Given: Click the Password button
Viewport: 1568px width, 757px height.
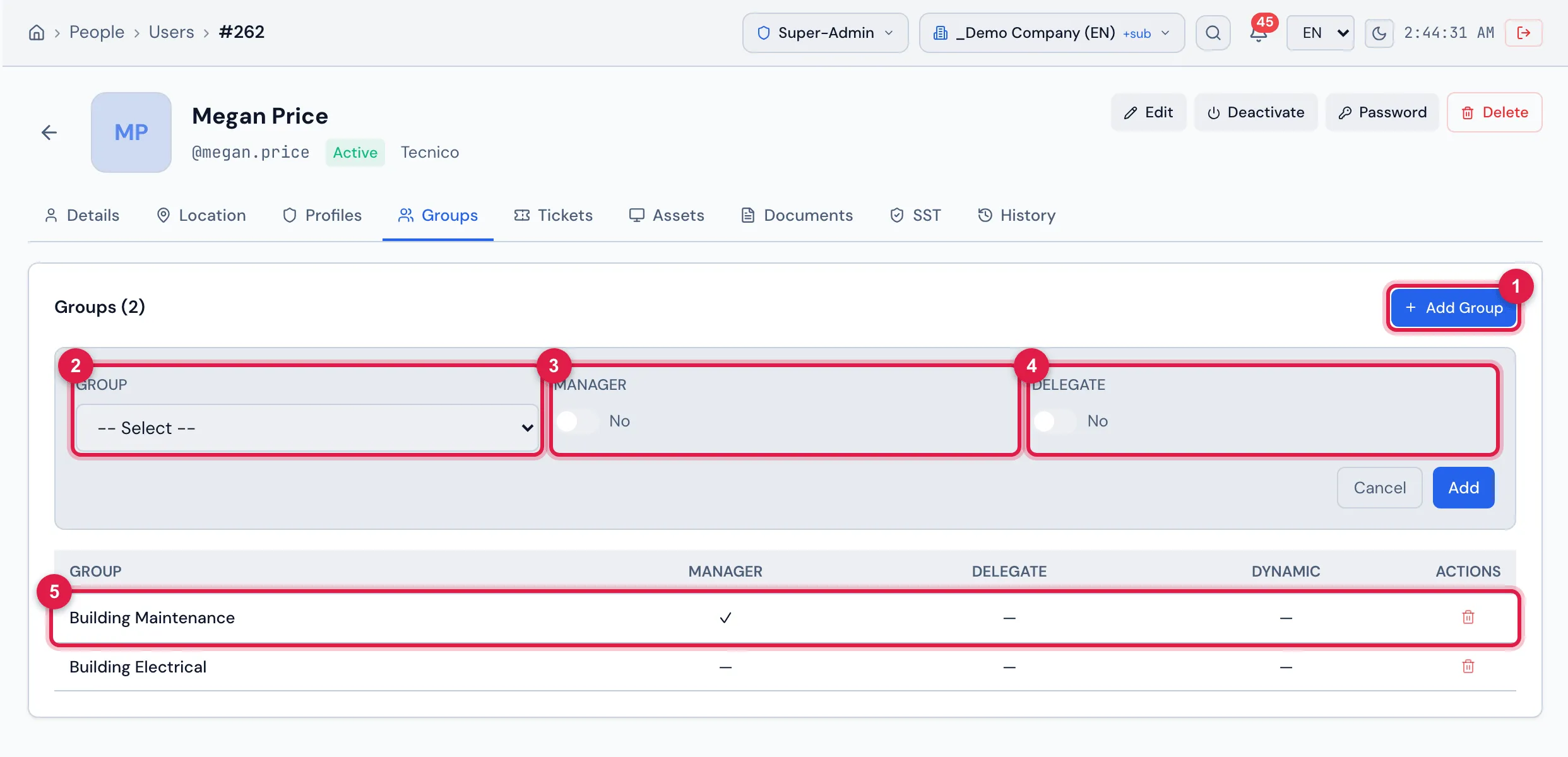Looking at the screenshot, I should [1382, 112].
